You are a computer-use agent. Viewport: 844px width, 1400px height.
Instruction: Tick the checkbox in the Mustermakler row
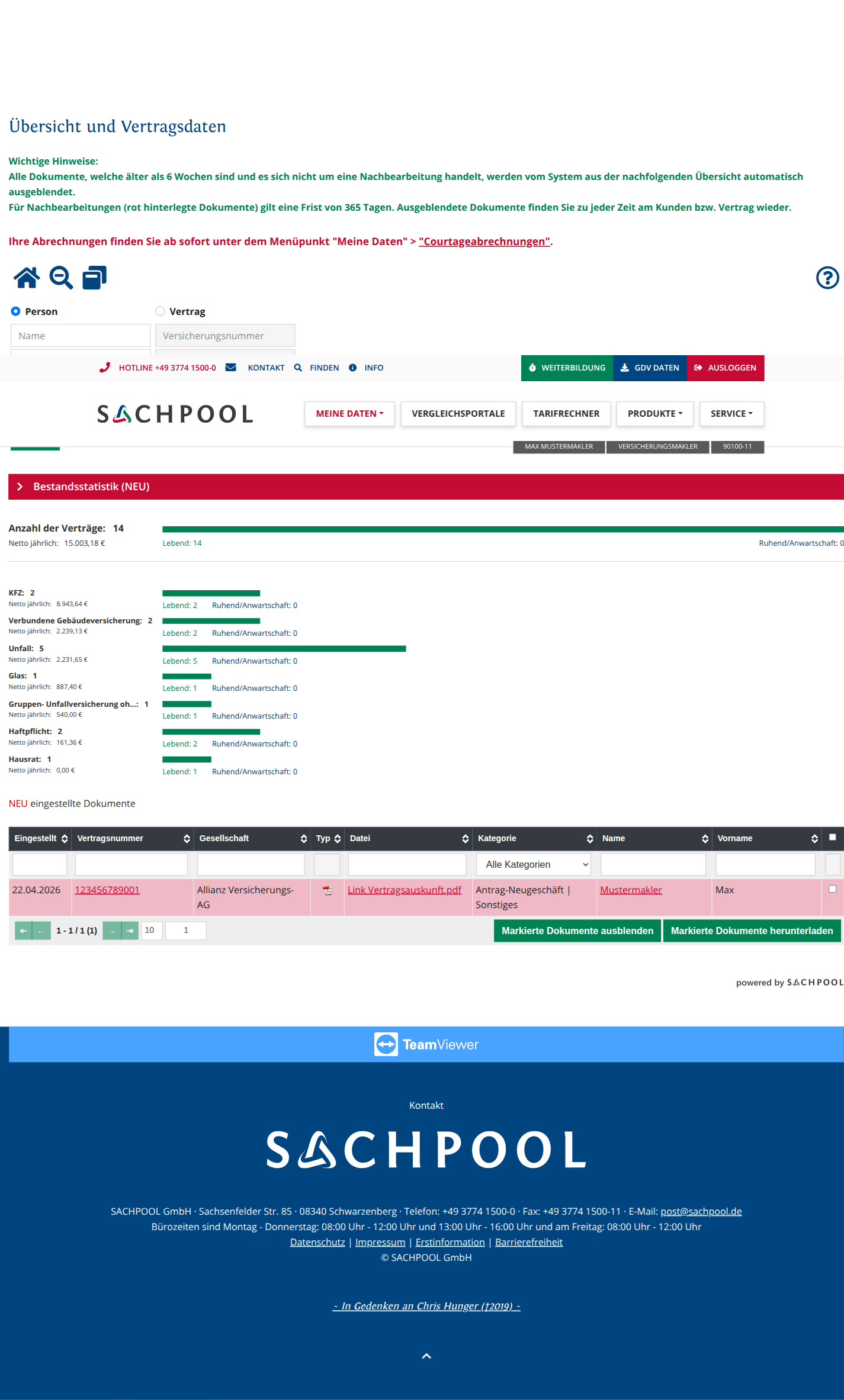(x=832, y=889)
